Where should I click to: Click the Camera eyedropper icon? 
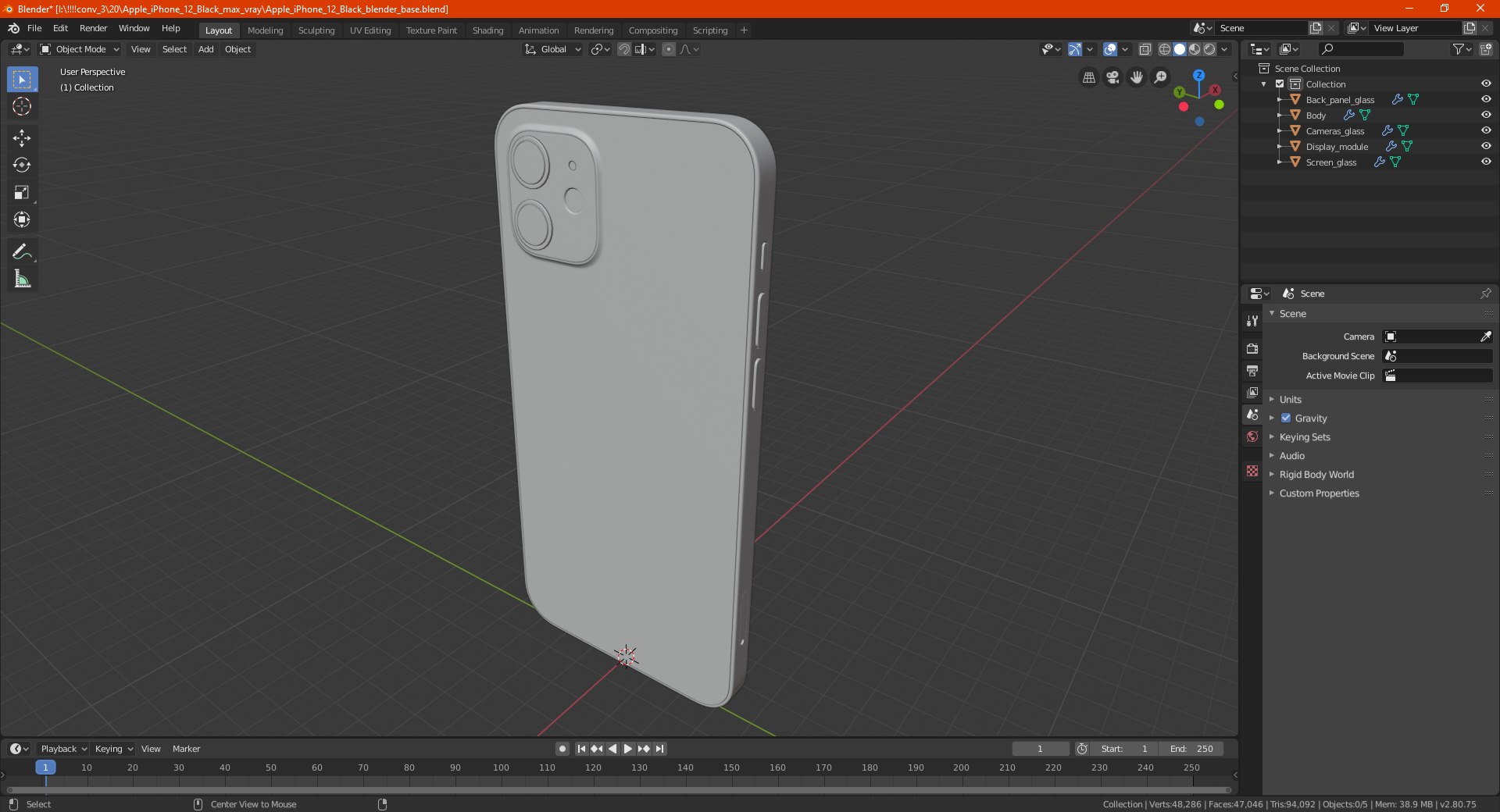pyautogui.click(x=1485, y=337)
